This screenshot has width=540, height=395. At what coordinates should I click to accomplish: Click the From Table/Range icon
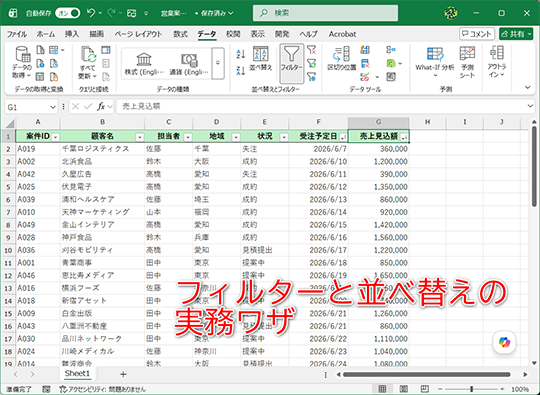40,76
